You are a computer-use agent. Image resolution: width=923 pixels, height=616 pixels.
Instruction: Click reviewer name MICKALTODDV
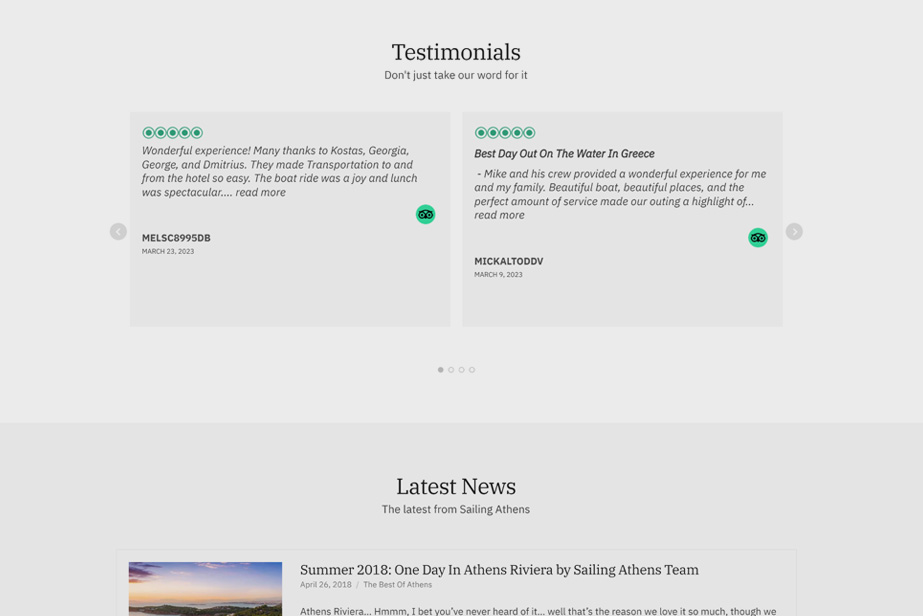click(509, 261)
